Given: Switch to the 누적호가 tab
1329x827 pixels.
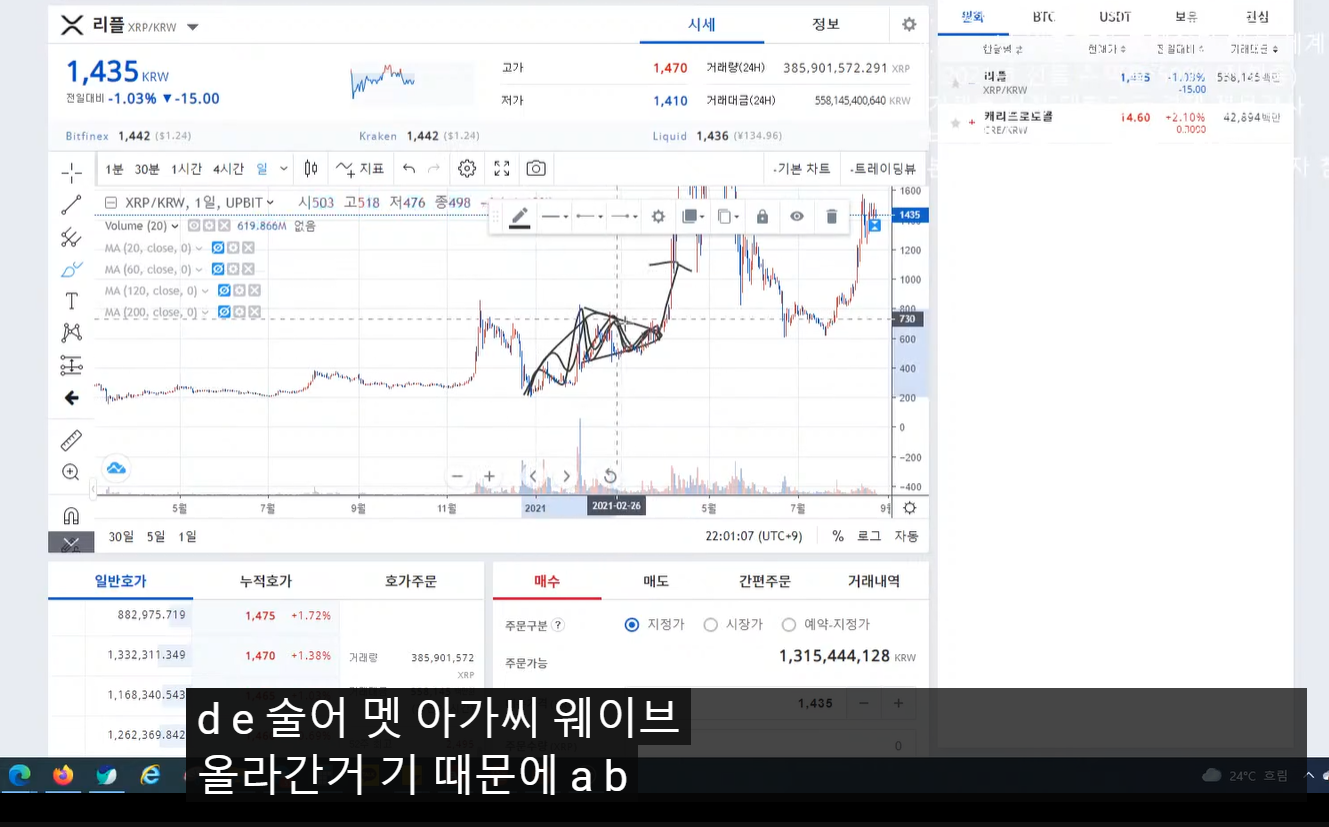Looking at the screenshot, I should pos(266,581).
